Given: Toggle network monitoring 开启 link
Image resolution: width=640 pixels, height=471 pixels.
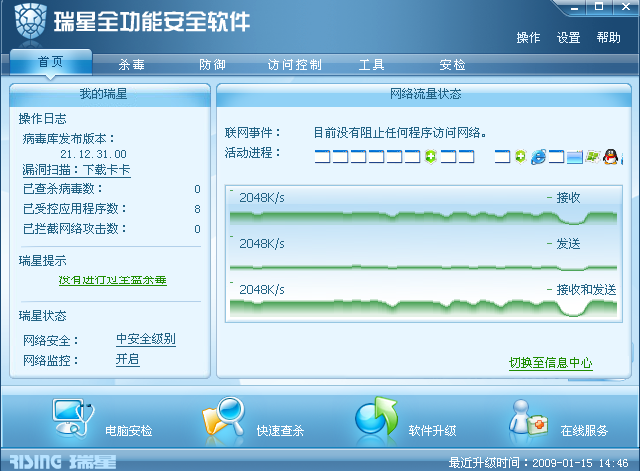Looking at the screenshot, I should tap(128, 360).
